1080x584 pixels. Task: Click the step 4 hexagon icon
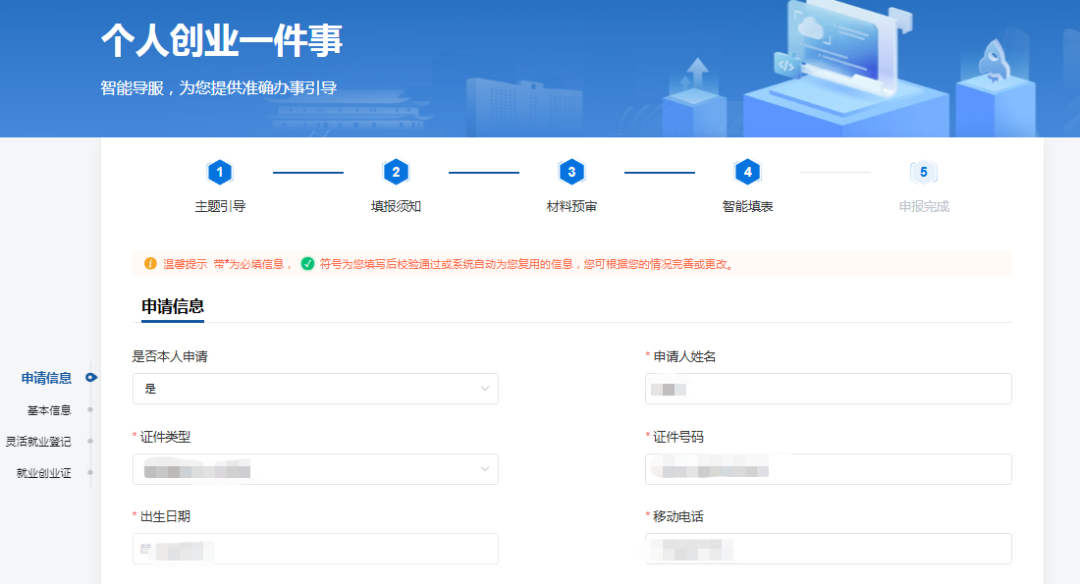click(747, 172)
